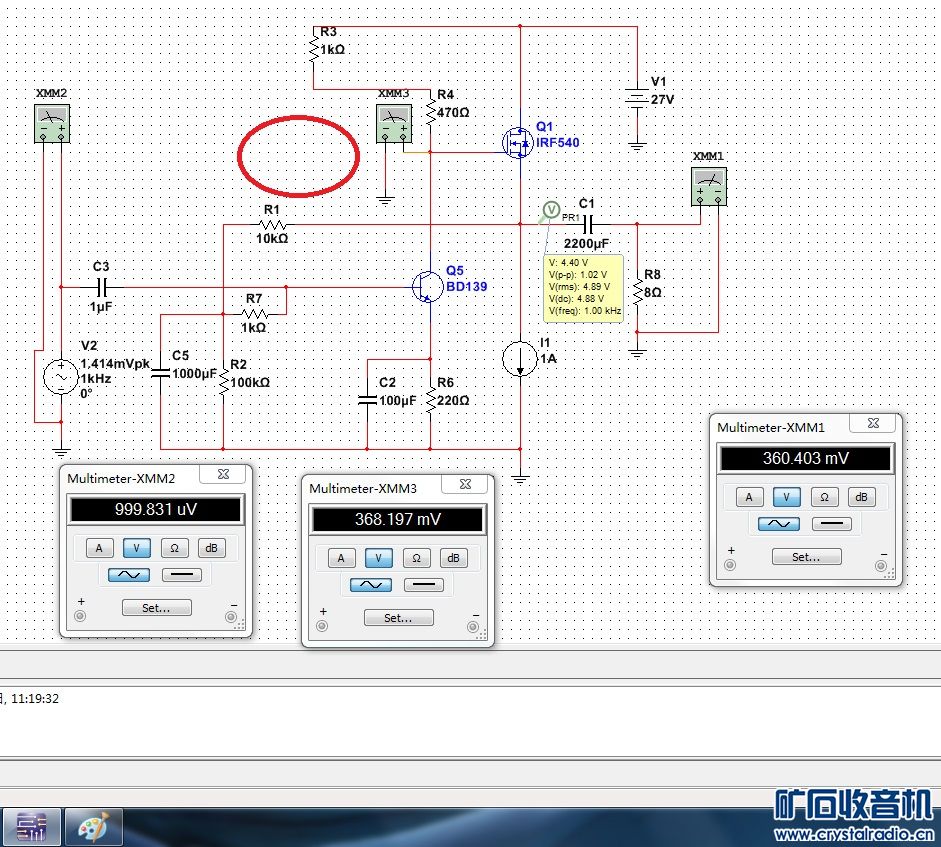Select the I1 current source symbol

pos(520,358)
